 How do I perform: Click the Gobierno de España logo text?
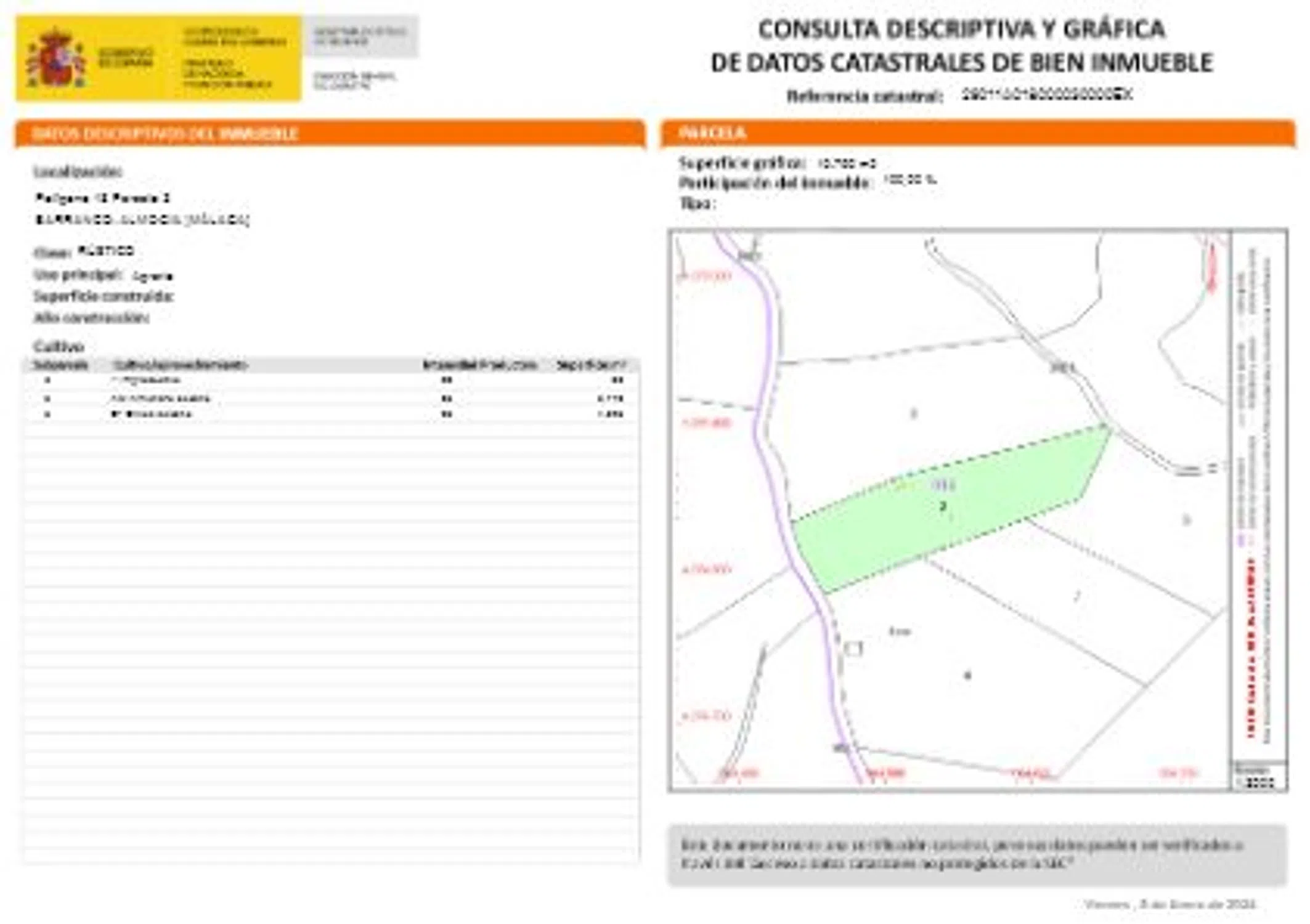click(126, 58)
